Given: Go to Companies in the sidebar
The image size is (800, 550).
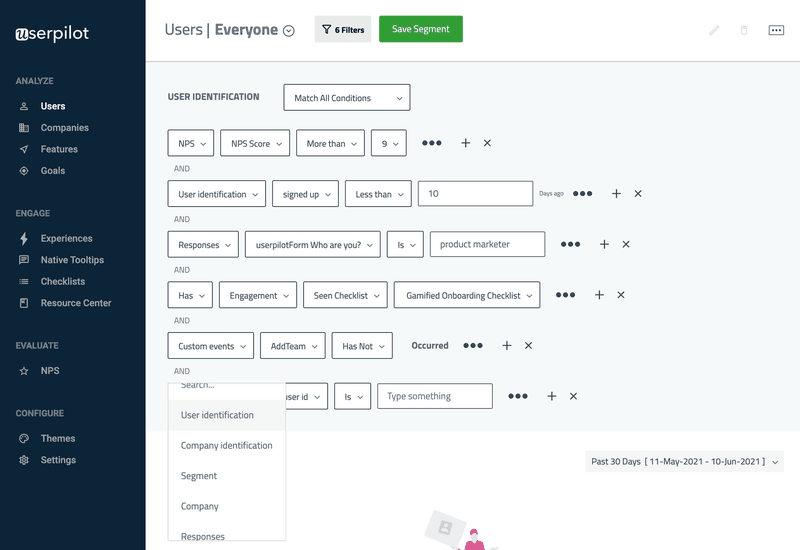Looking at the screenshot, I should point(65,128).
